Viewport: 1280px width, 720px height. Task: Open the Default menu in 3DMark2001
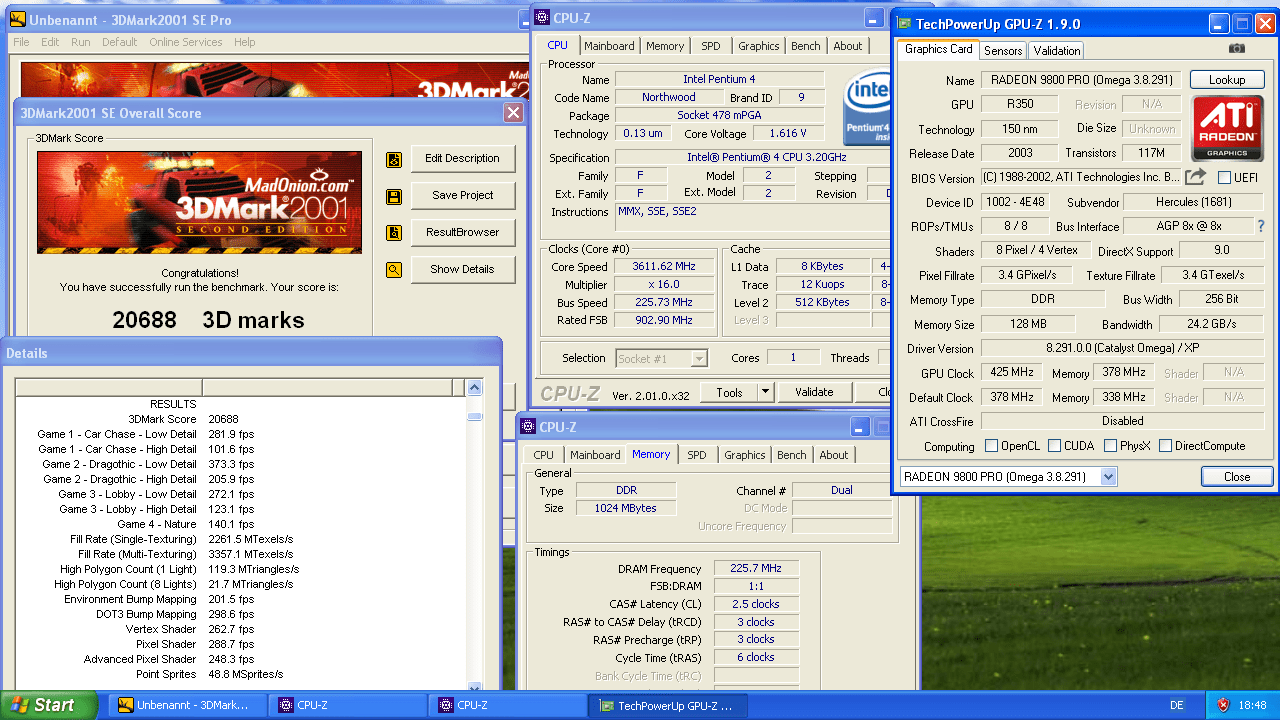(x=120, y=42)
